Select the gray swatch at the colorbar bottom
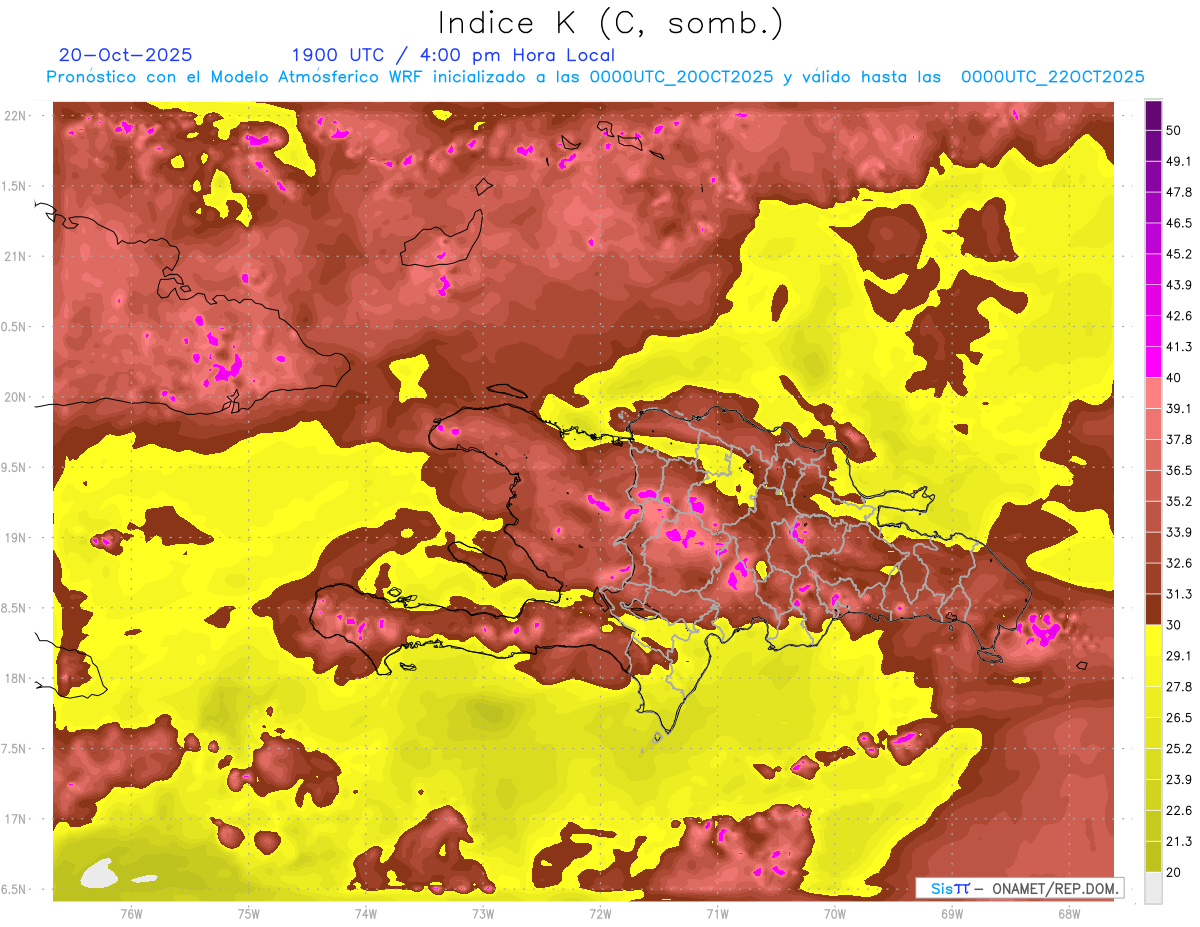1200x927 pixels. [1153, 888]
